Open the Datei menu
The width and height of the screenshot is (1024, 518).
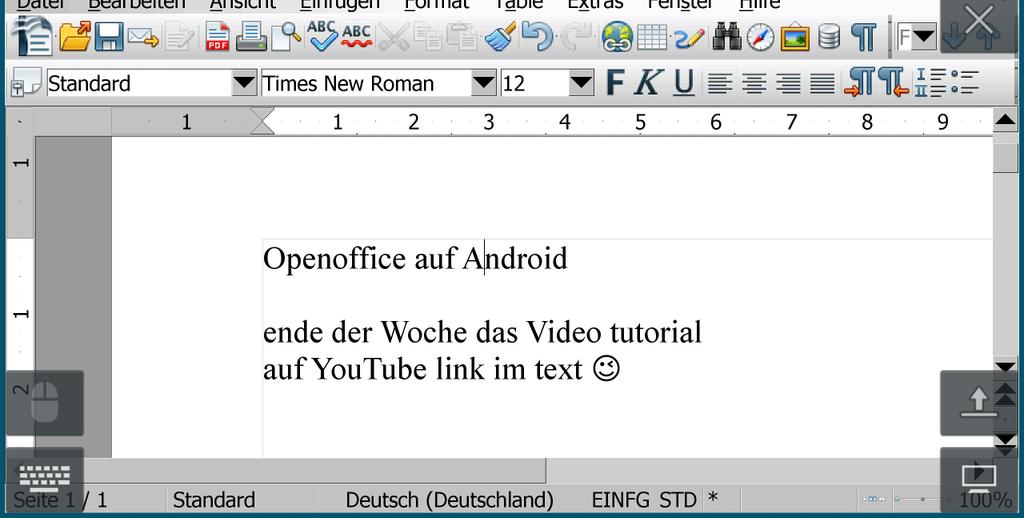click(x=40, y=5)
